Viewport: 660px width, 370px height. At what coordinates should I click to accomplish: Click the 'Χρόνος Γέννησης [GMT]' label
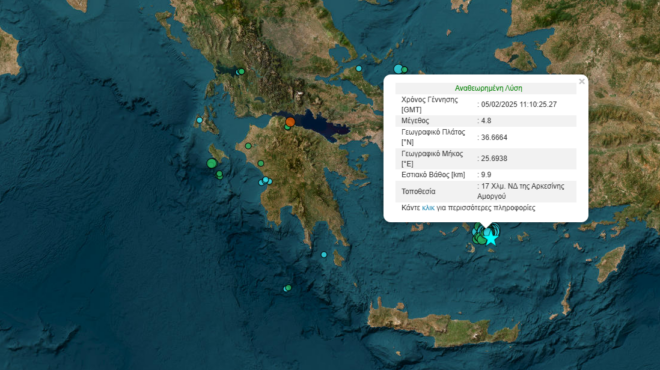pos(429,105)
